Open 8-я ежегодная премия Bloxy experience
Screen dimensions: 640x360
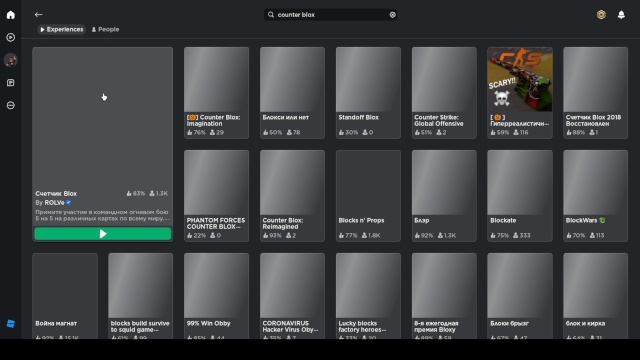coord(444,296)
